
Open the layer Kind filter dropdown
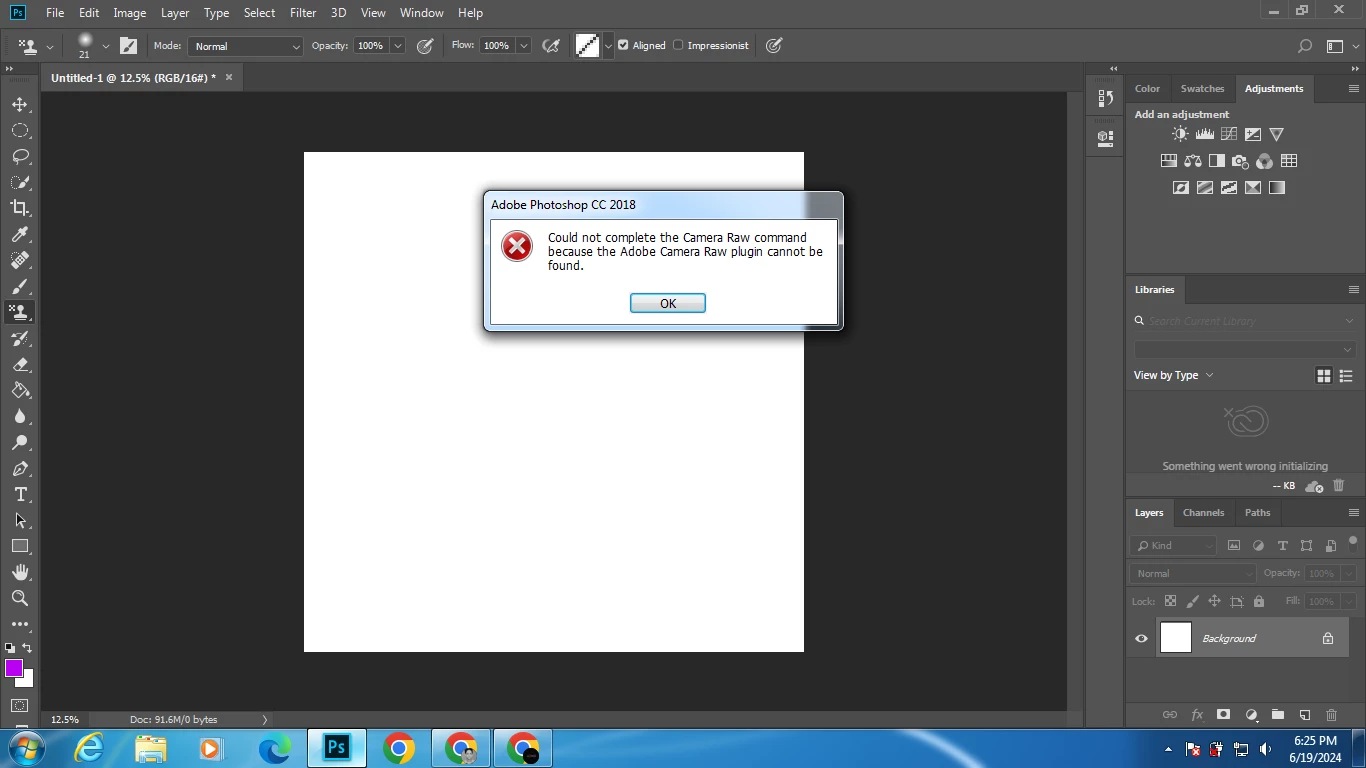click(x=1173, y=546)
